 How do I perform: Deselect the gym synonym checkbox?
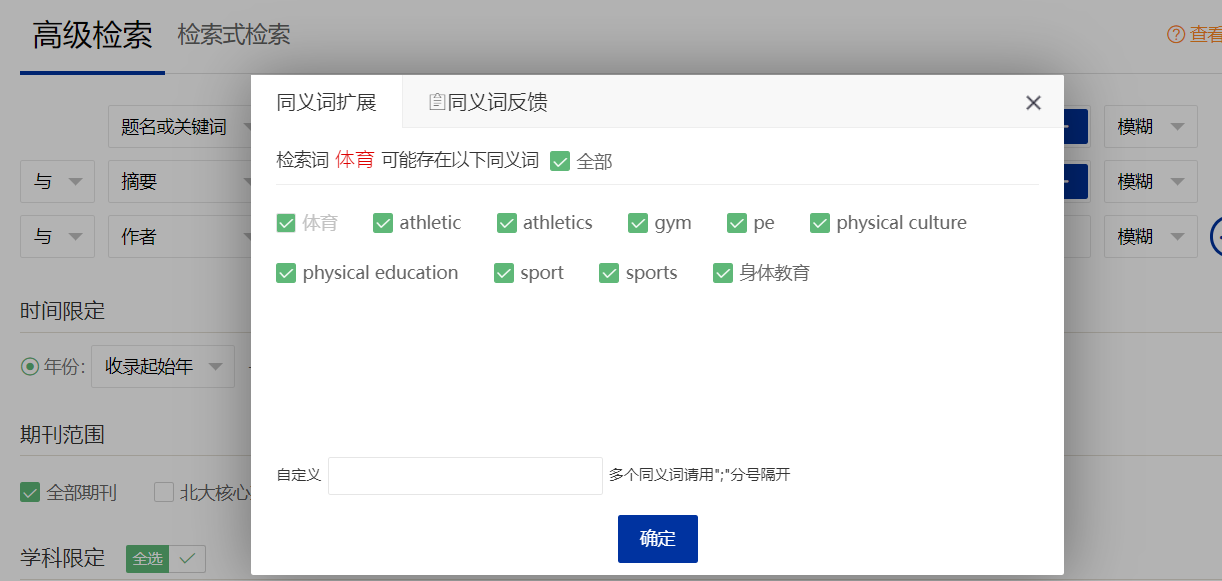[638, 223]
